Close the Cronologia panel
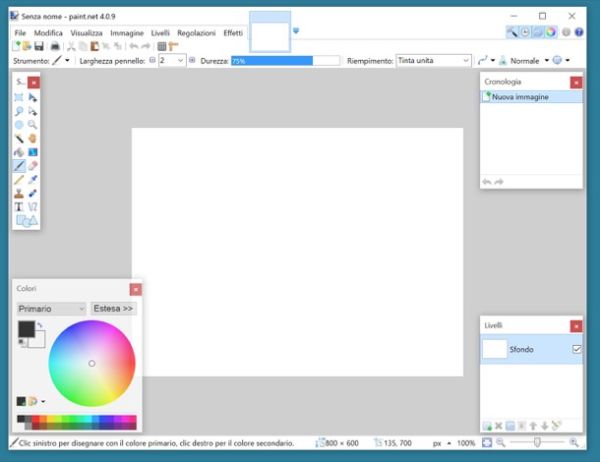The image size is (600, 462). pos(575,81)
